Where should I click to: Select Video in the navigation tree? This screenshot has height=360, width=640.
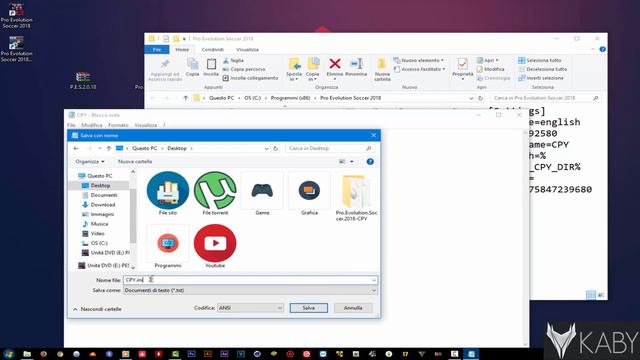click(x=93, y=233)
